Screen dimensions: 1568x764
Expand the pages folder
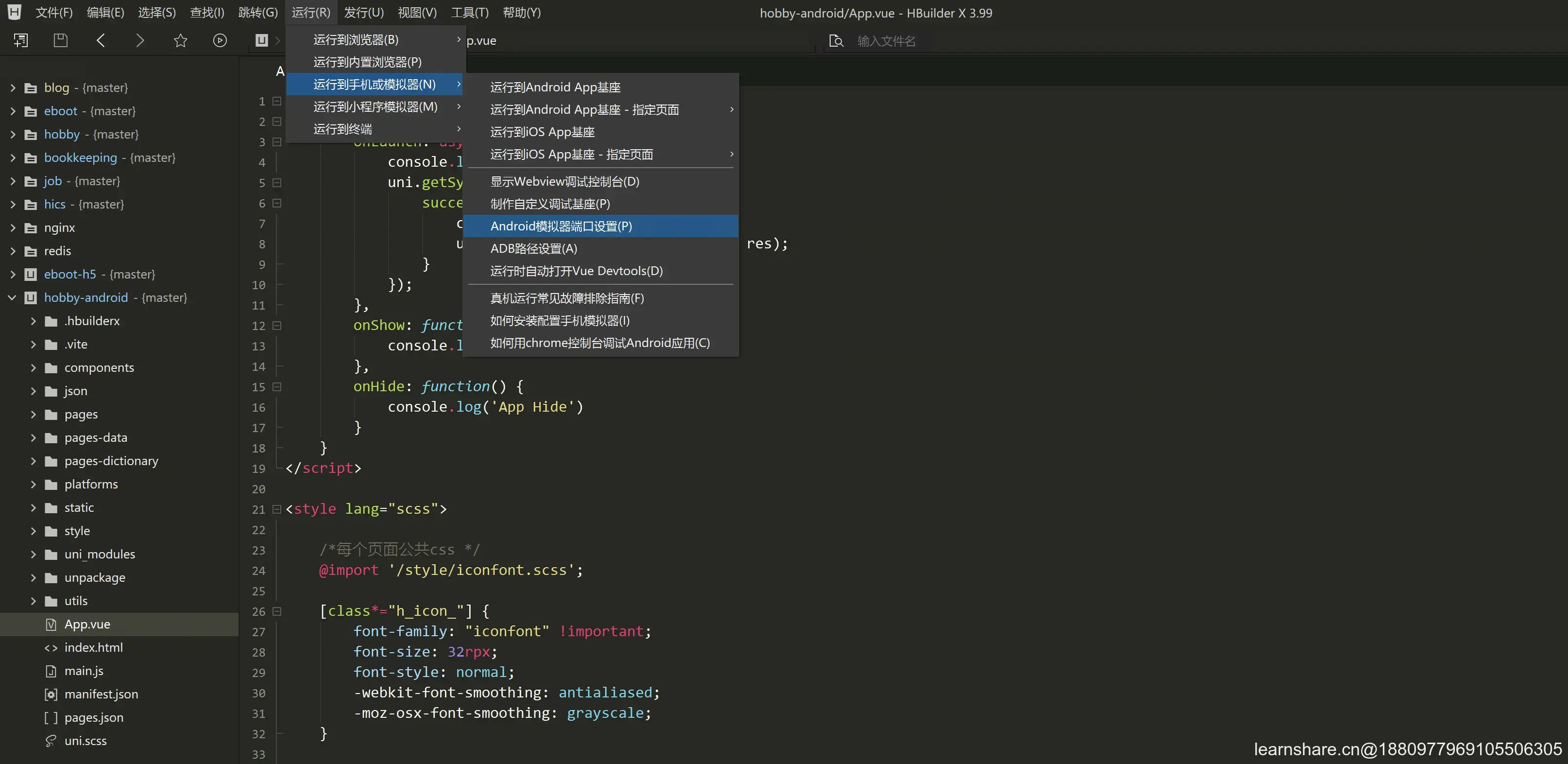[x=34, y=414]
